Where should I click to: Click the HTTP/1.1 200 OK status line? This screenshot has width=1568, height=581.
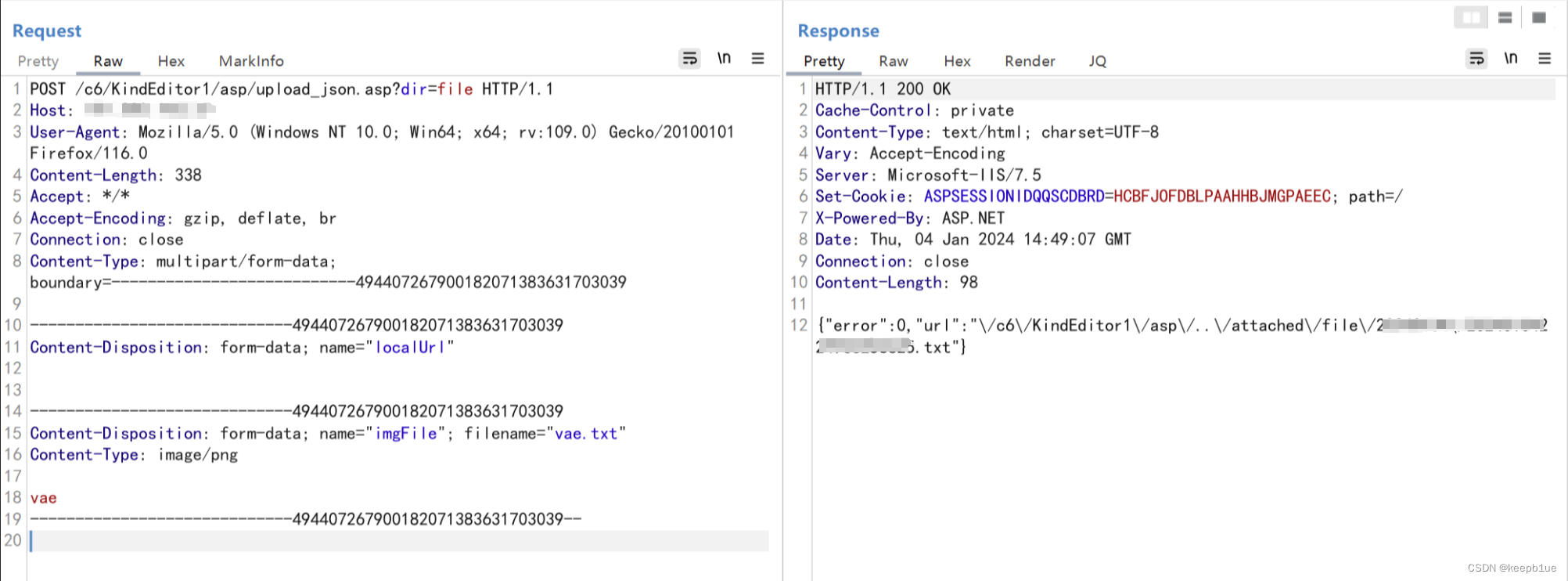point(883,89)
